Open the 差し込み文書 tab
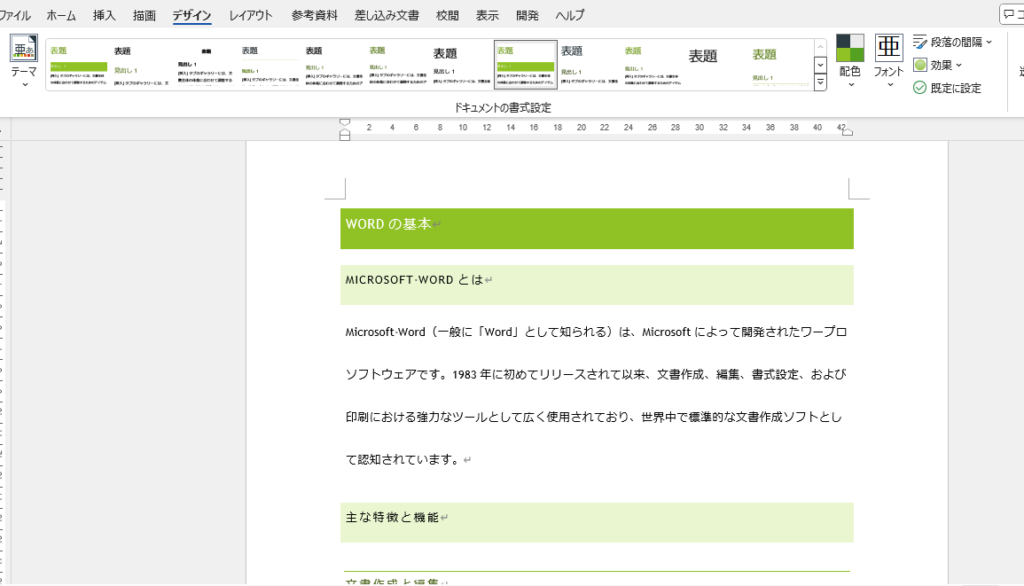Image resolution: width=1024 pixels, height=586 pixels. [x=387, y=15]
